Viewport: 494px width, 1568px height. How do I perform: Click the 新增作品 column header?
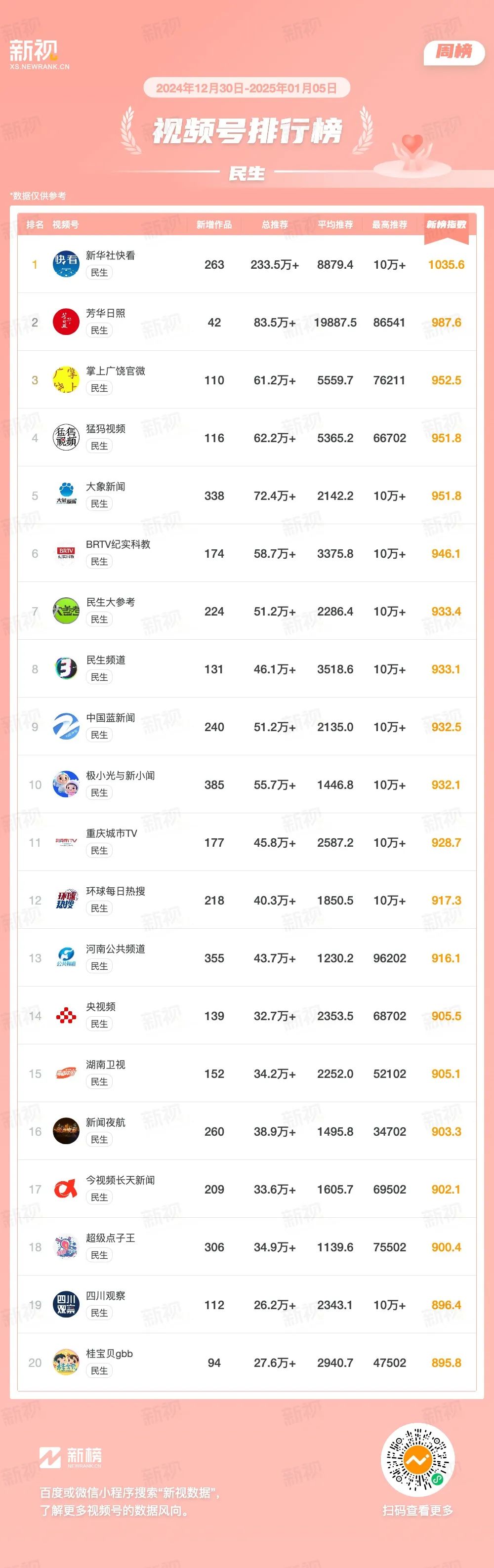[x=214, y=225]
